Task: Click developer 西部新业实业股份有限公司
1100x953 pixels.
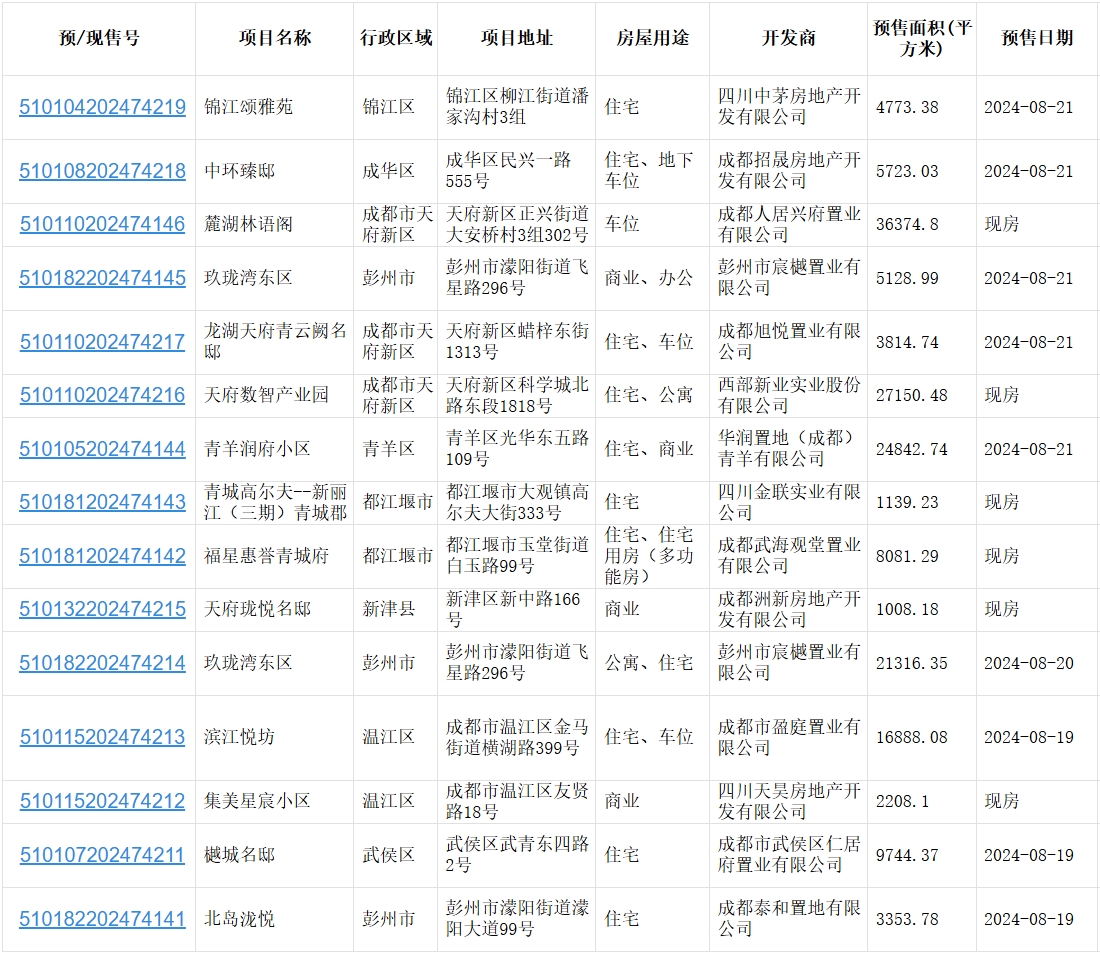Action: pos(789,395)
